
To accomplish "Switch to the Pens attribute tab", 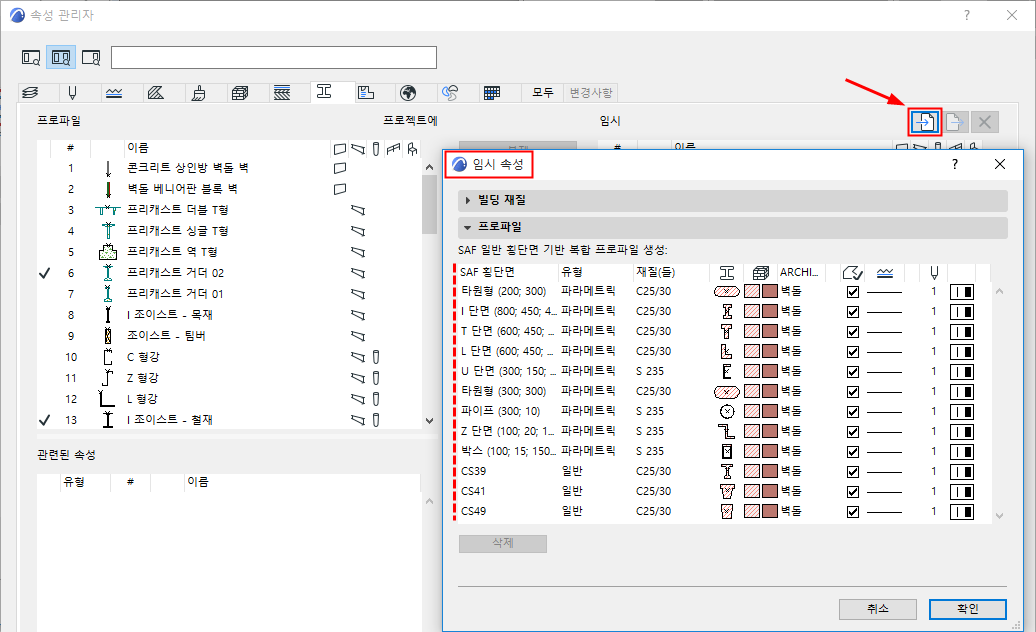I will pyautogui.click(x=73, y=92).
